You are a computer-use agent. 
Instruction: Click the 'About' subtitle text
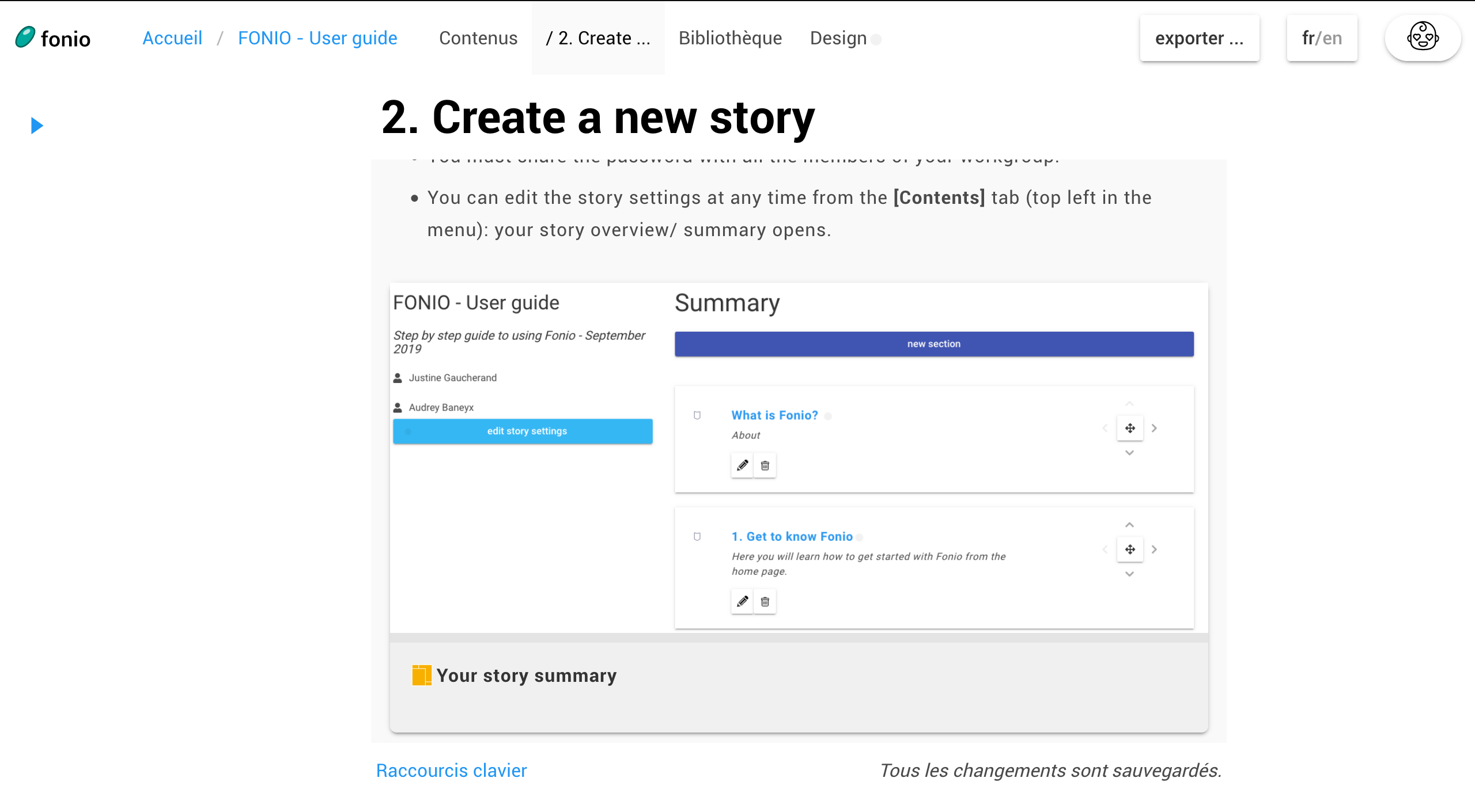click(746, 435)
